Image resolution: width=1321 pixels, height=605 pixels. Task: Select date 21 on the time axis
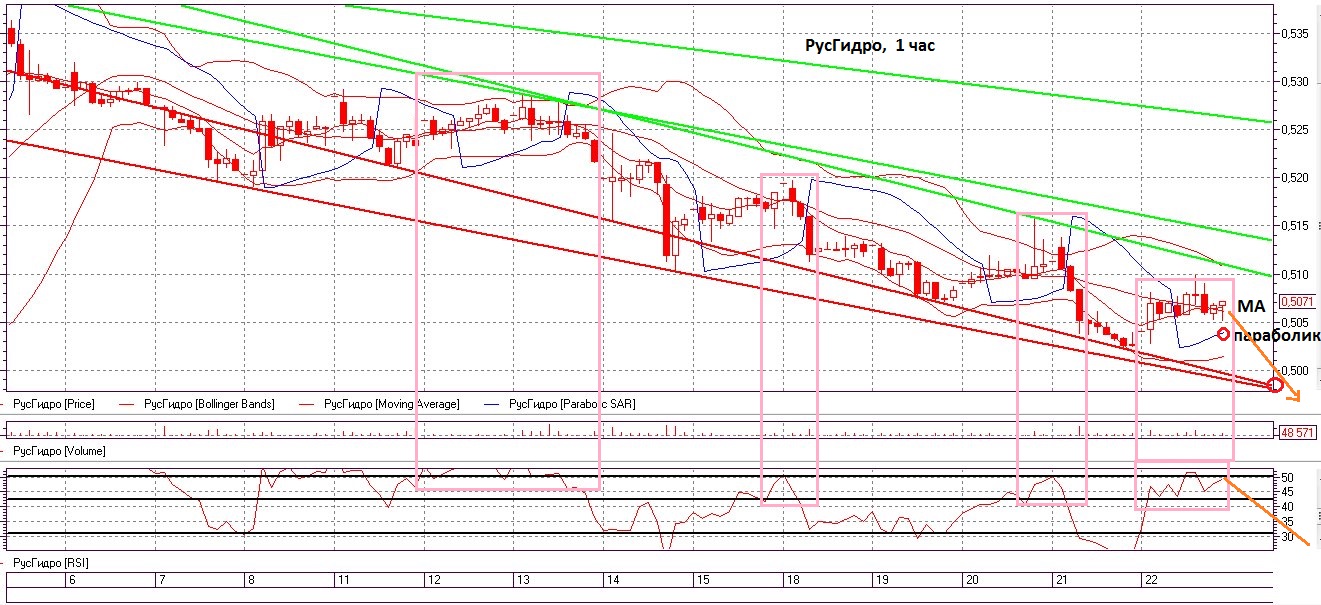point(1062,580)
